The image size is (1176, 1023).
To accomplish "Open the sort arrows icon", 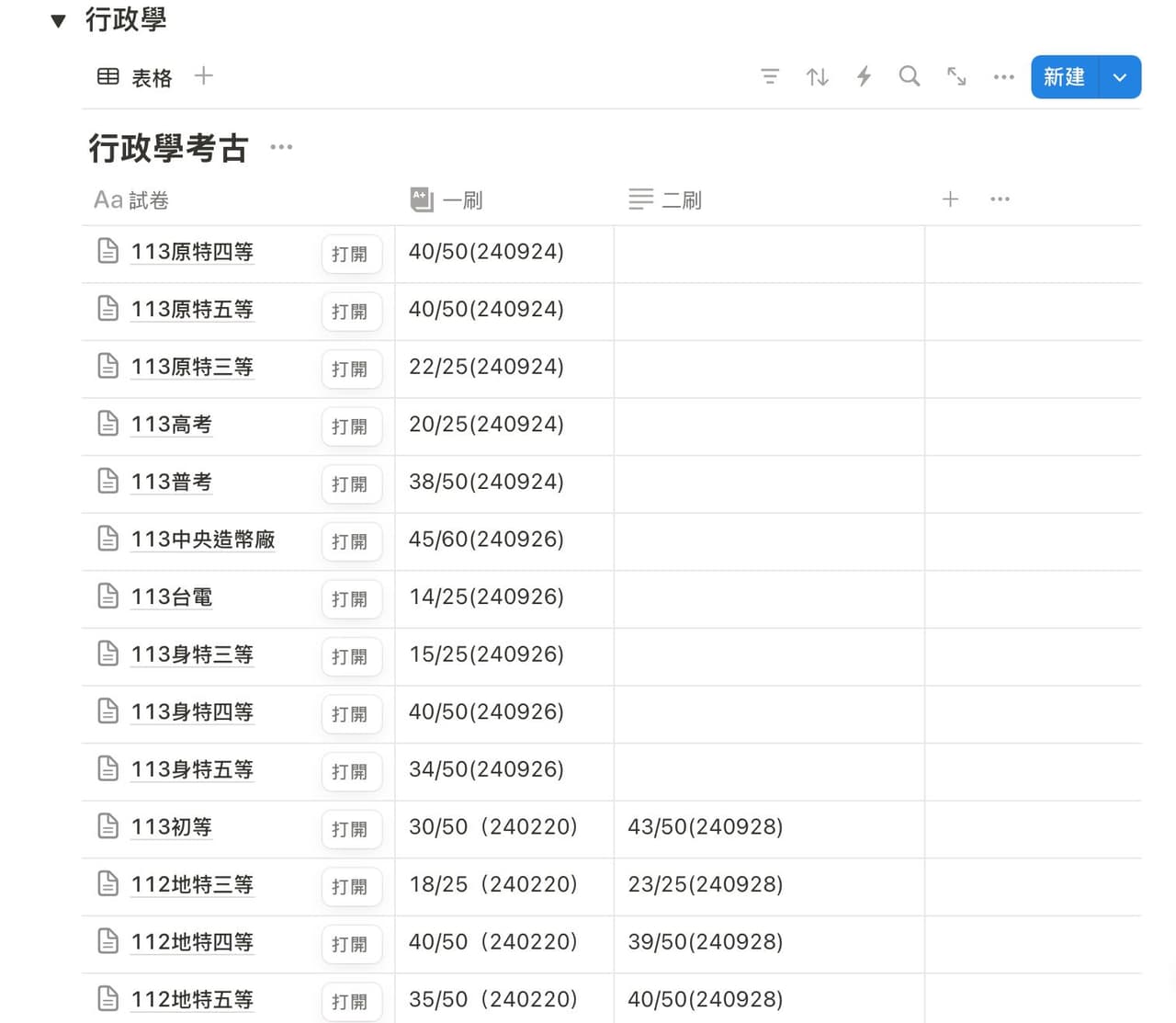I will pos(817,76).
